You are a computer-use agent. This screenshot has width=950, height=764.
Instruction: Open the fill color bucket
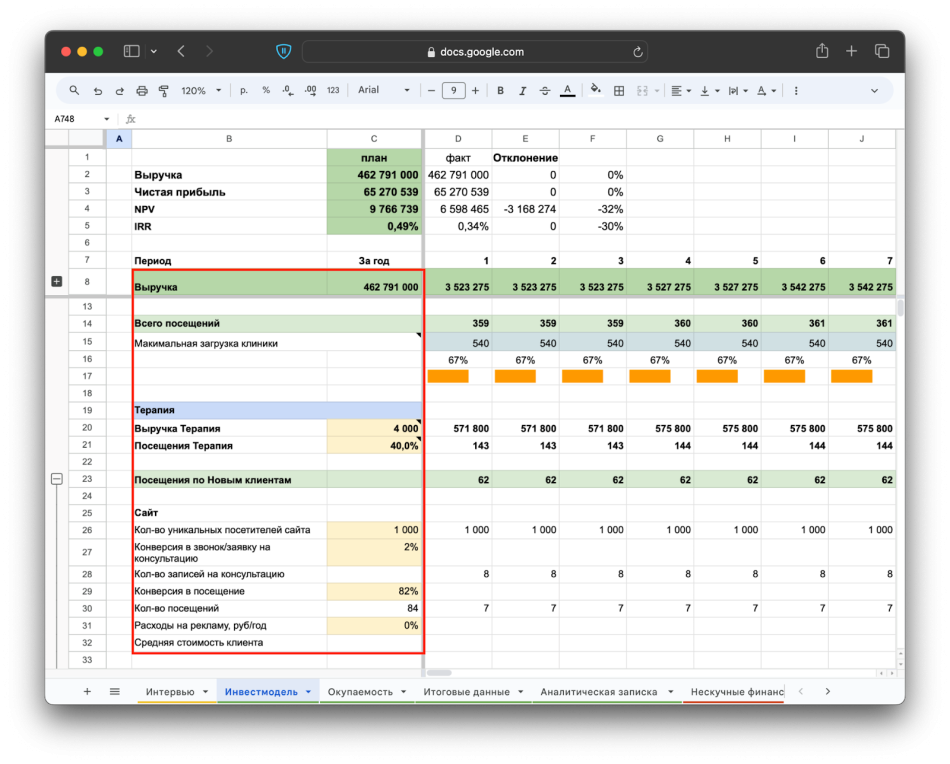click(595, 90)
